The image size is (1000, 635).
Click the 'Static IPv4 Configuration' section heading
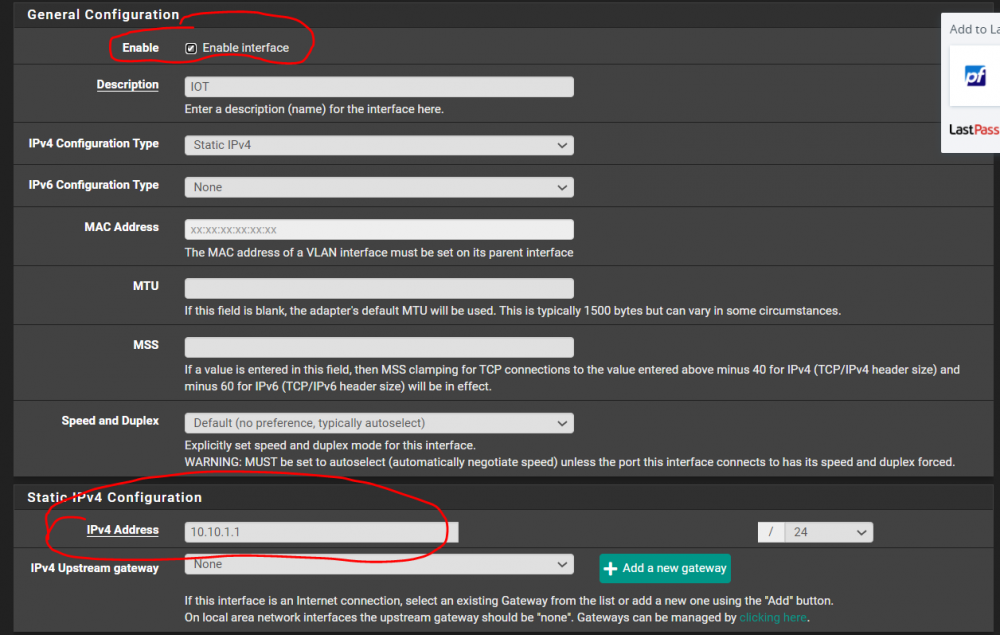(114, 497)
